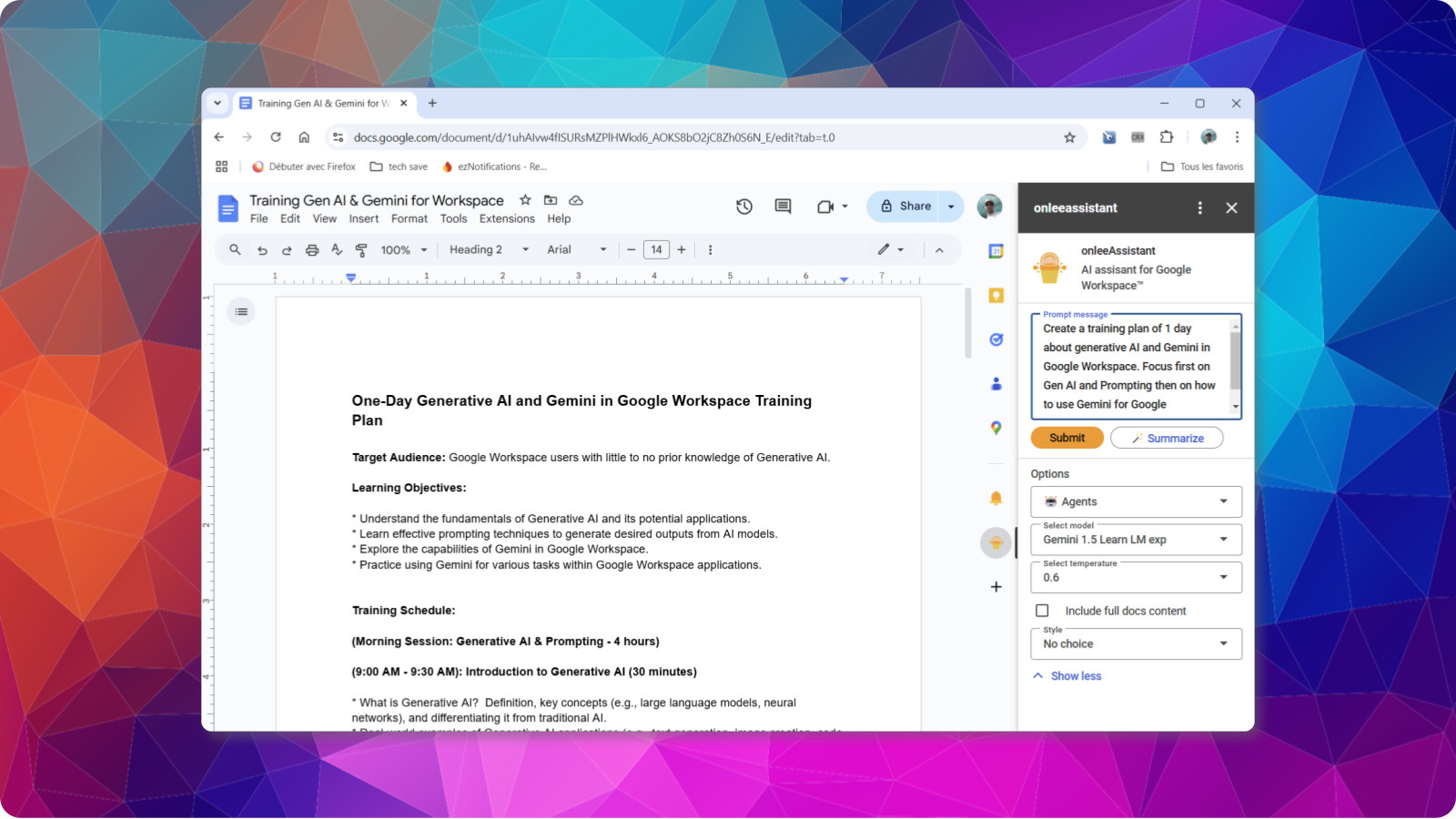Image resolution: width=1456 pixels, height=819 pixels.
Task: Redo the last change
Action: [x=287, y=250]
